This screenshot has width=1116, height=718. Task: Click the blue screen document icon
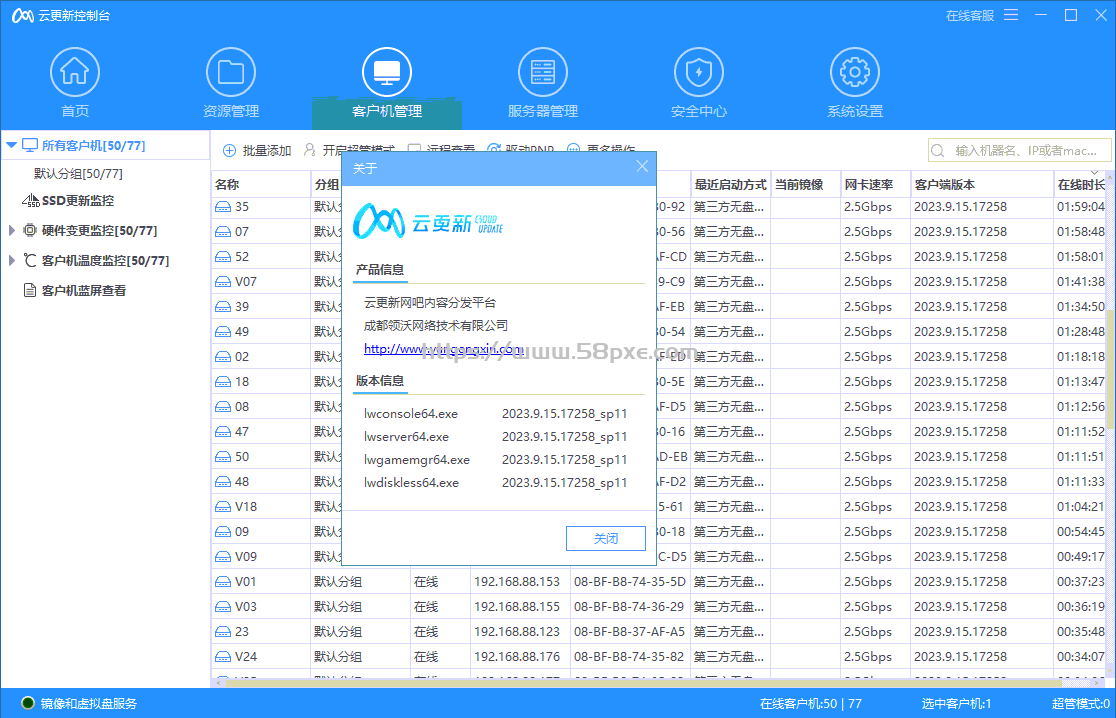(30, 290)
